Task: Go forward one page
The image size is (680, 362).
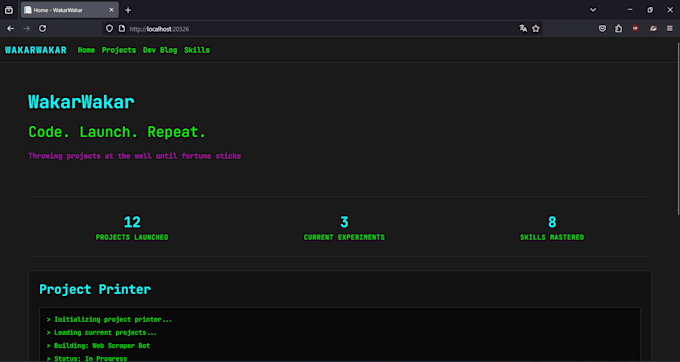Action: click(x=26, y=29)
